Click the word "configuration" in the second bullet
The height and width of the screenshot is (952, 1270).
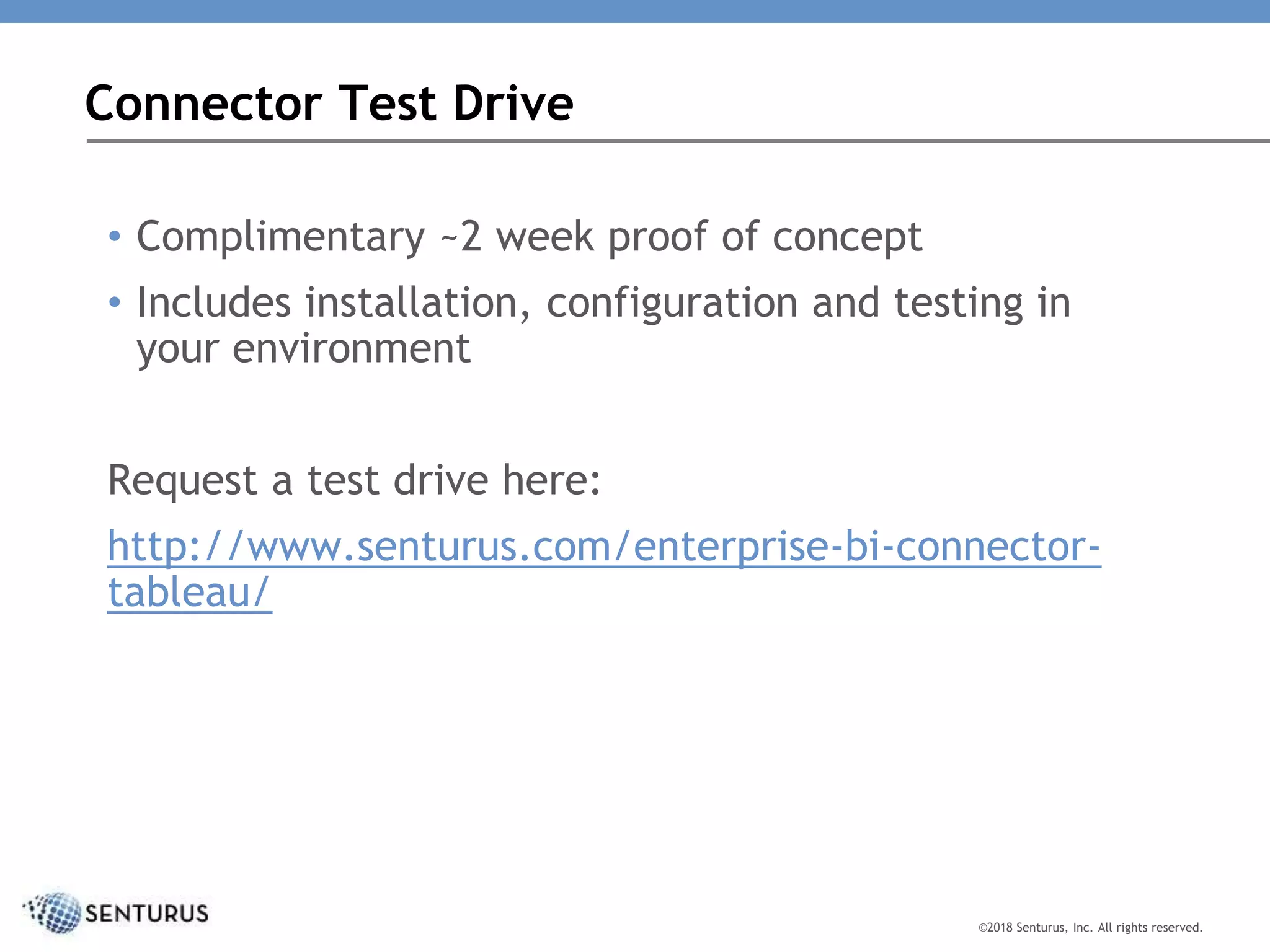(x=672, y=303)
